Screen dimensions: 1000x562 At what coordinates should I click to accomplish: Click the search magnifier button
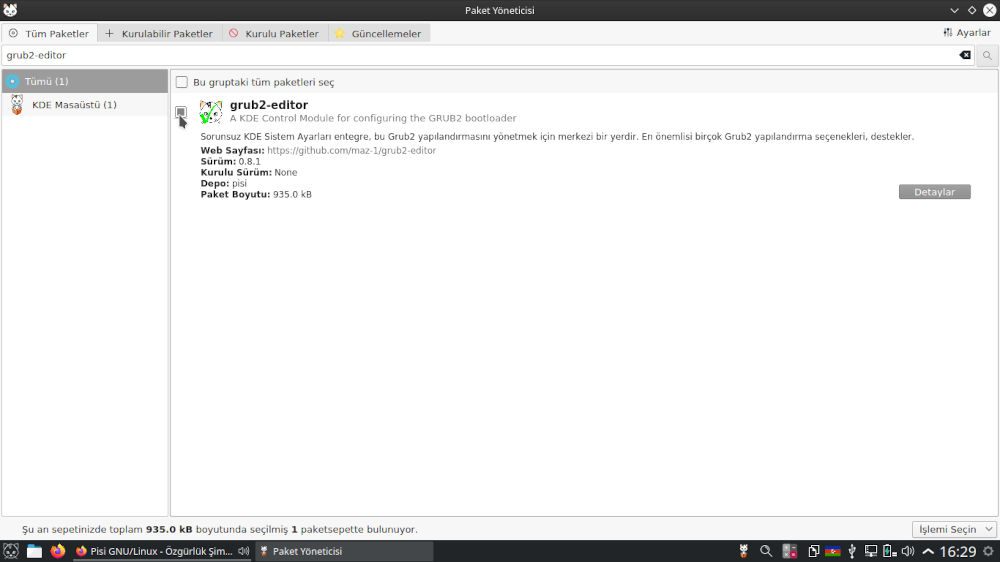coord(987,55)
